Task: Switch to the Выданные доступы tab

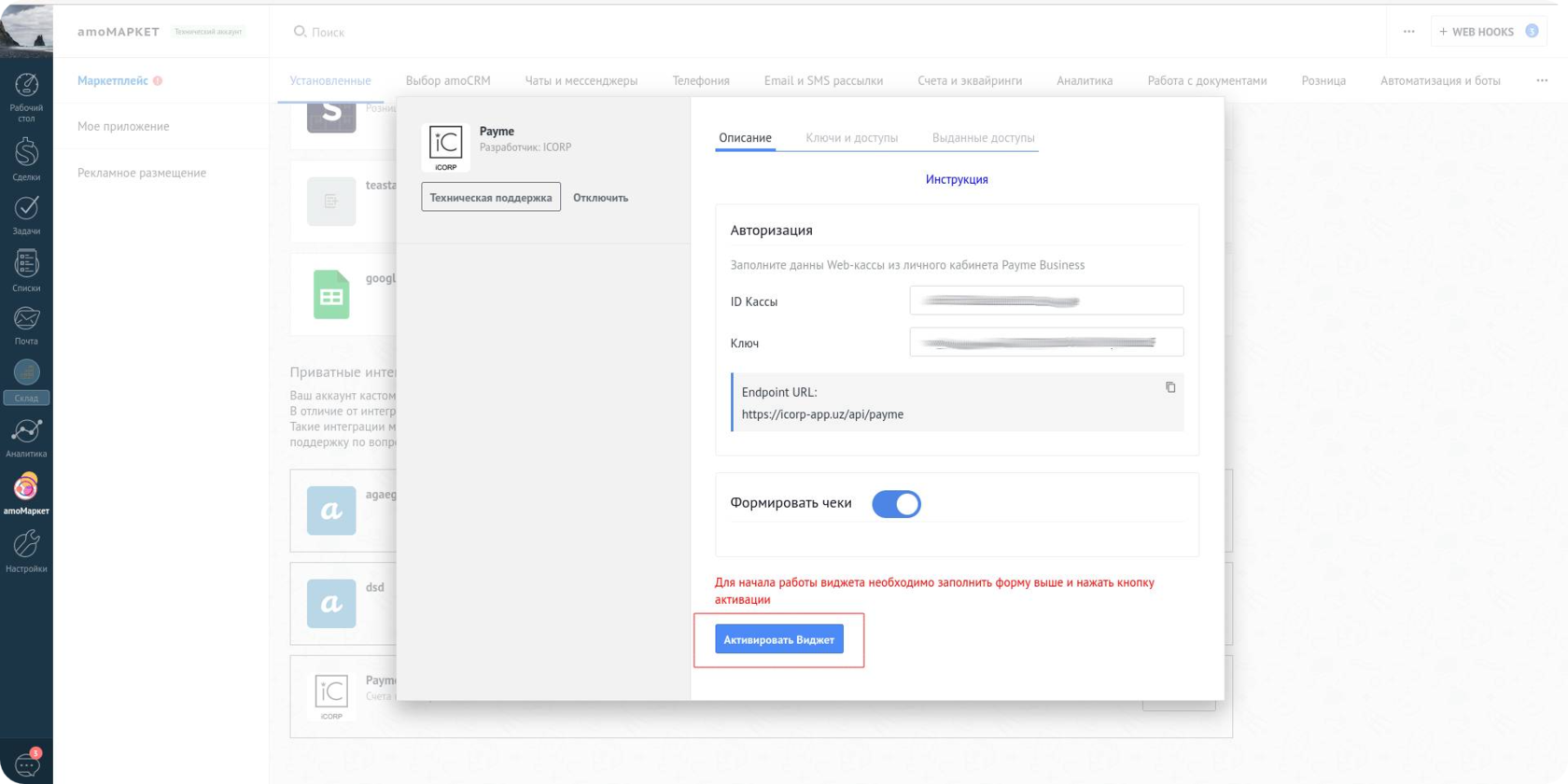Action: pos(983,138)
